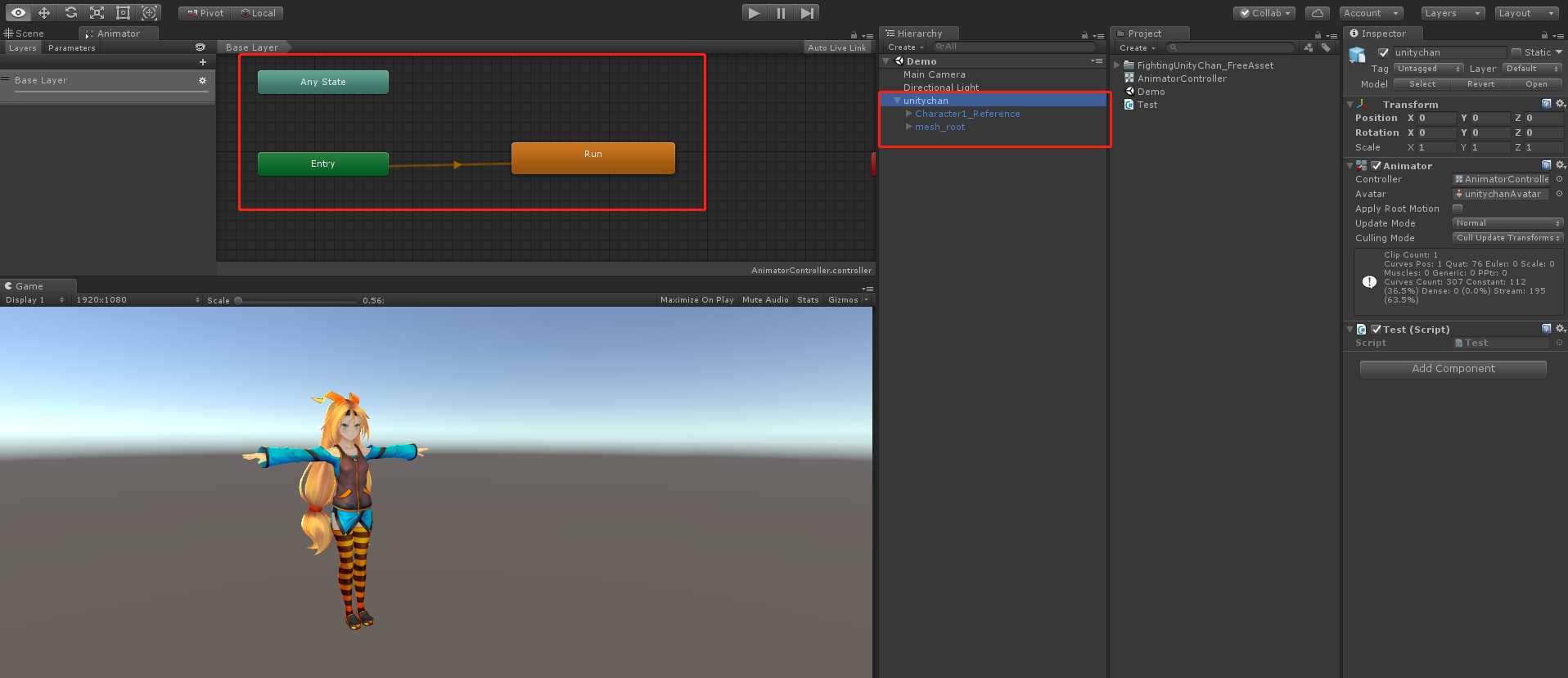Viewport: 1568px width, 678px height.
Task: Start Play mode
Action: 754,13
